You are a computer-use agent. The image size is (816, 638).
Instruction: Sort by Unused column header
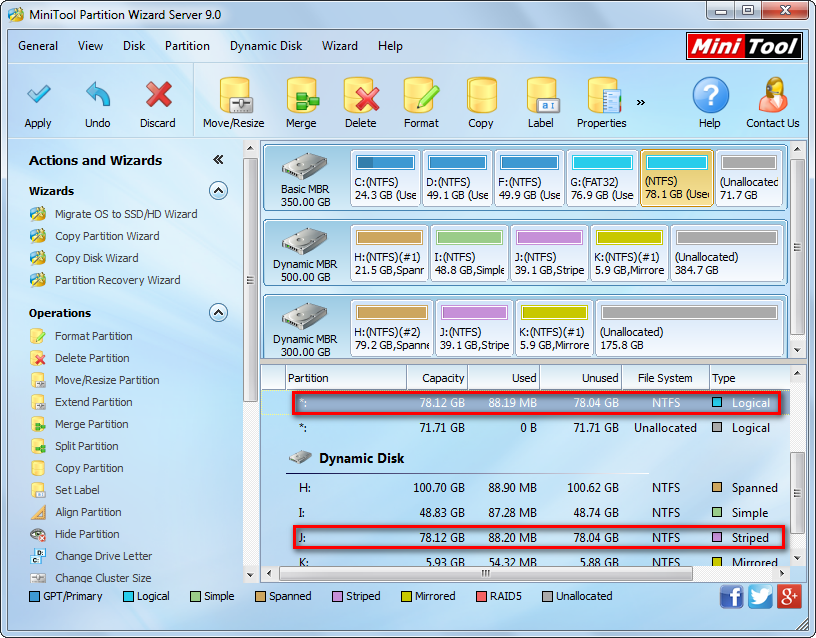[x=581, y=378]
